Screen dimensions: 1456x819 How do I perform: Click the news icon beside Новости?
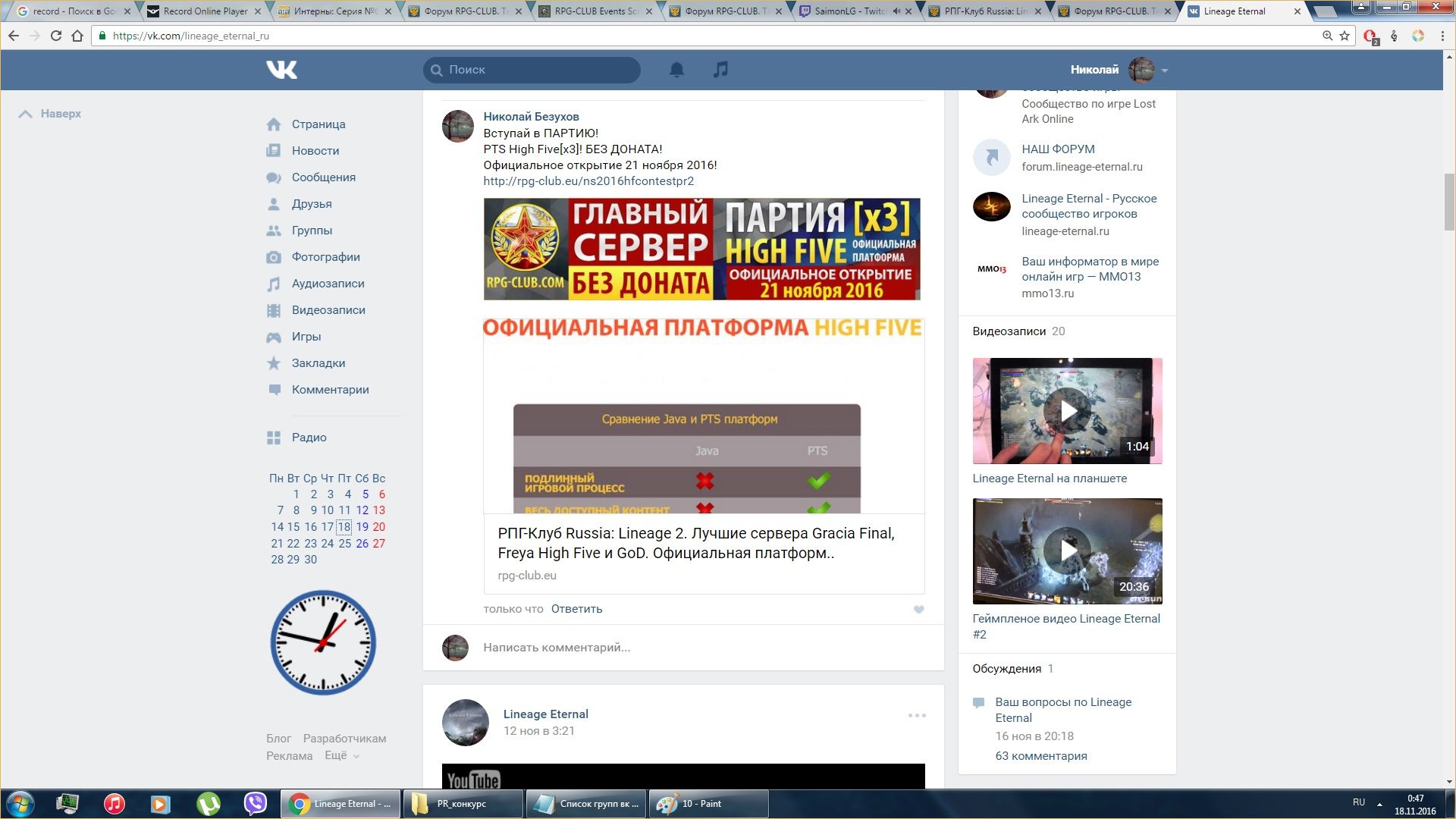click(x=274, y=151)
